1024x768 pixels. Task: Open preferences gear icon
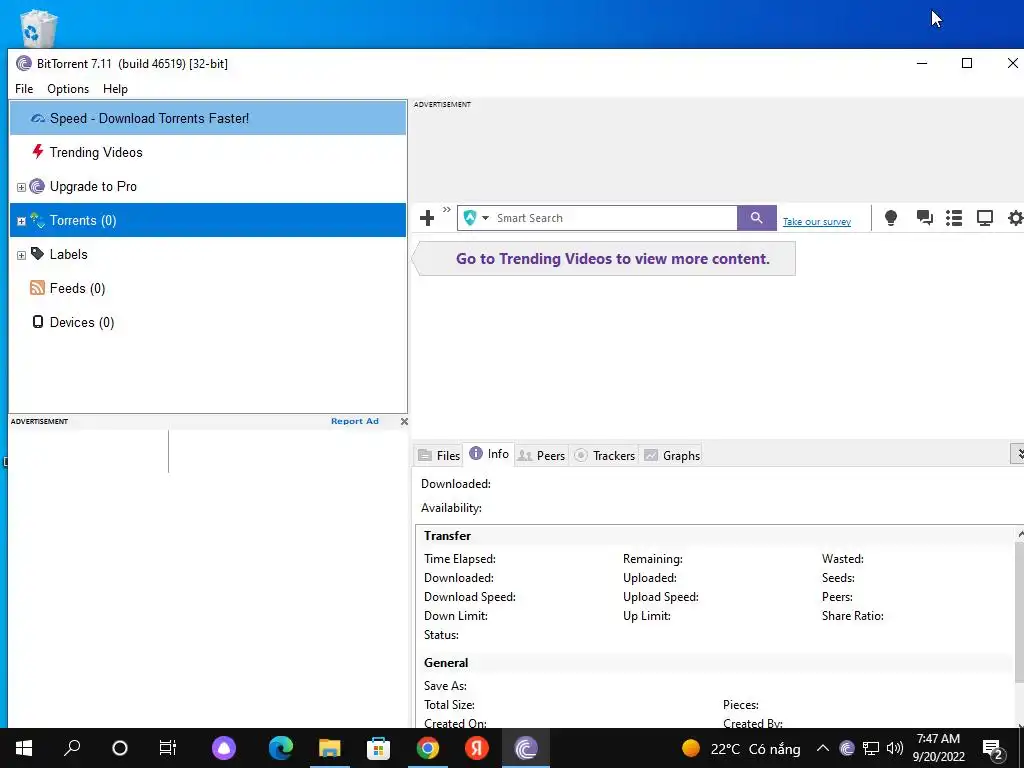(1016, 217)
